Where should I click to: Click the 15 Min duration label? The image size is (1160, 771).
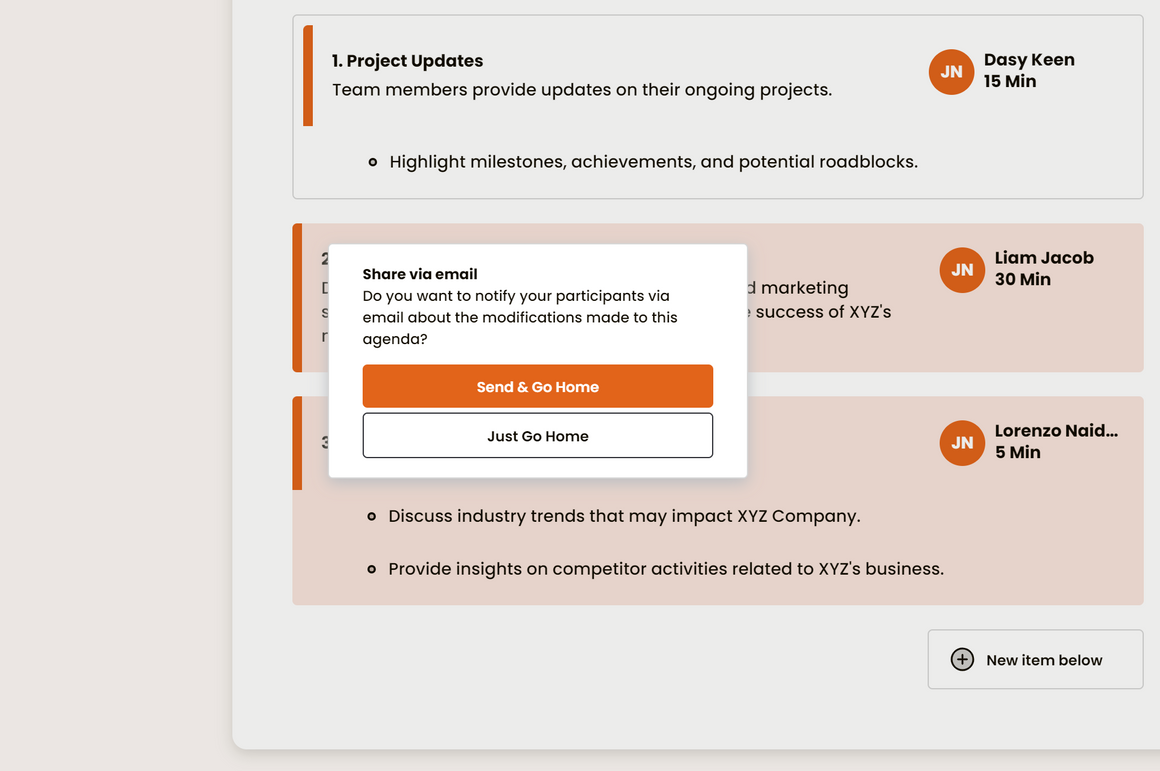pos(1010,82)
